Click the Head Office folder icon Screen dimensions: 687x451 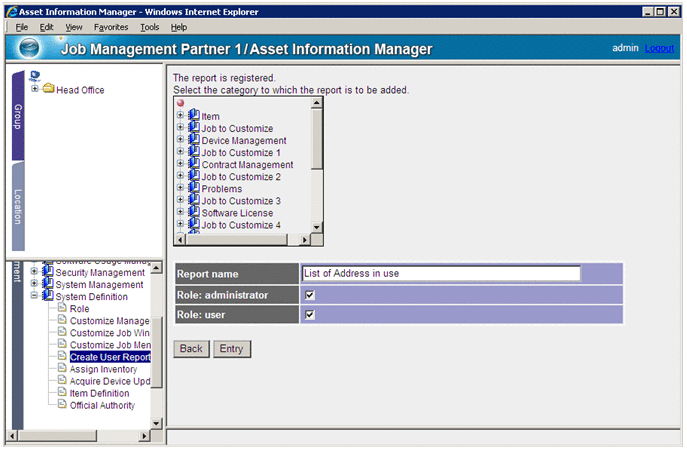tap(48, 89)
